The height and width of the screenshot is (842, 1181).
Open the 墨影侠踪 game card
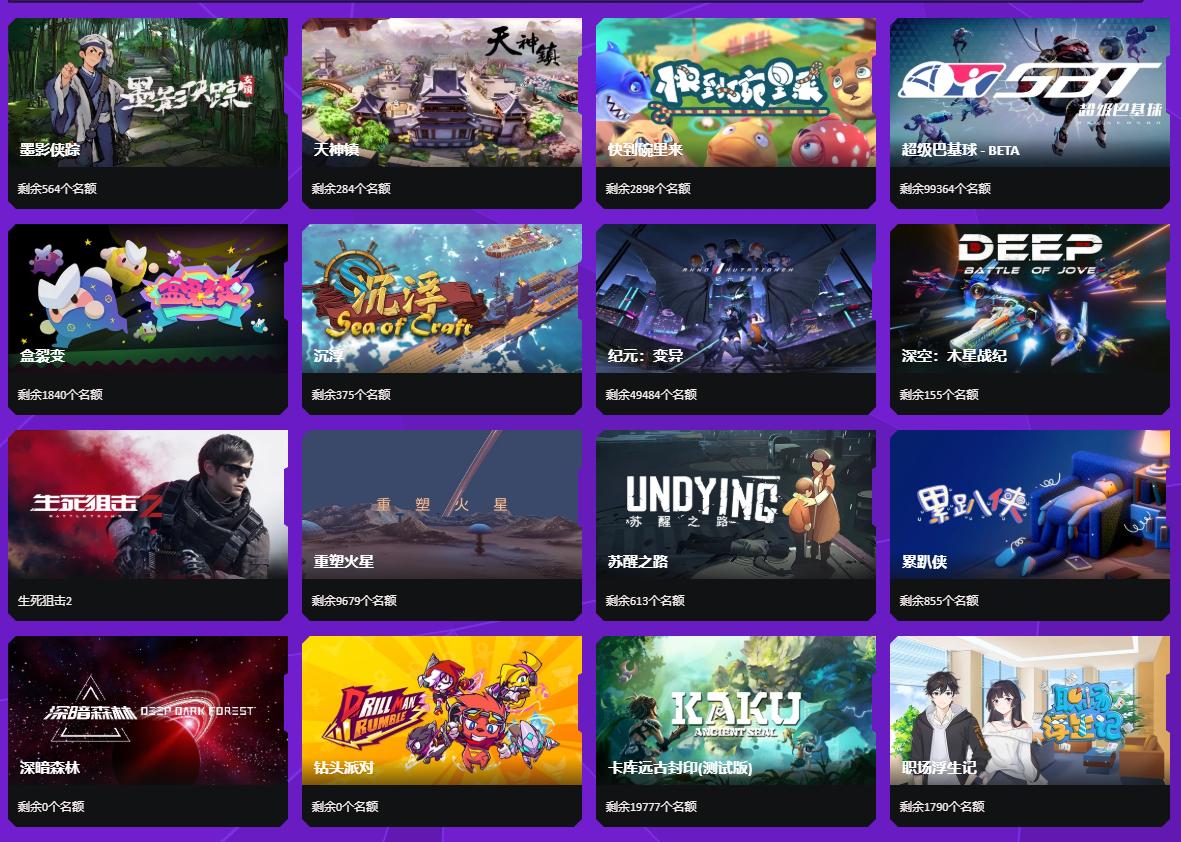click(148, 113)
